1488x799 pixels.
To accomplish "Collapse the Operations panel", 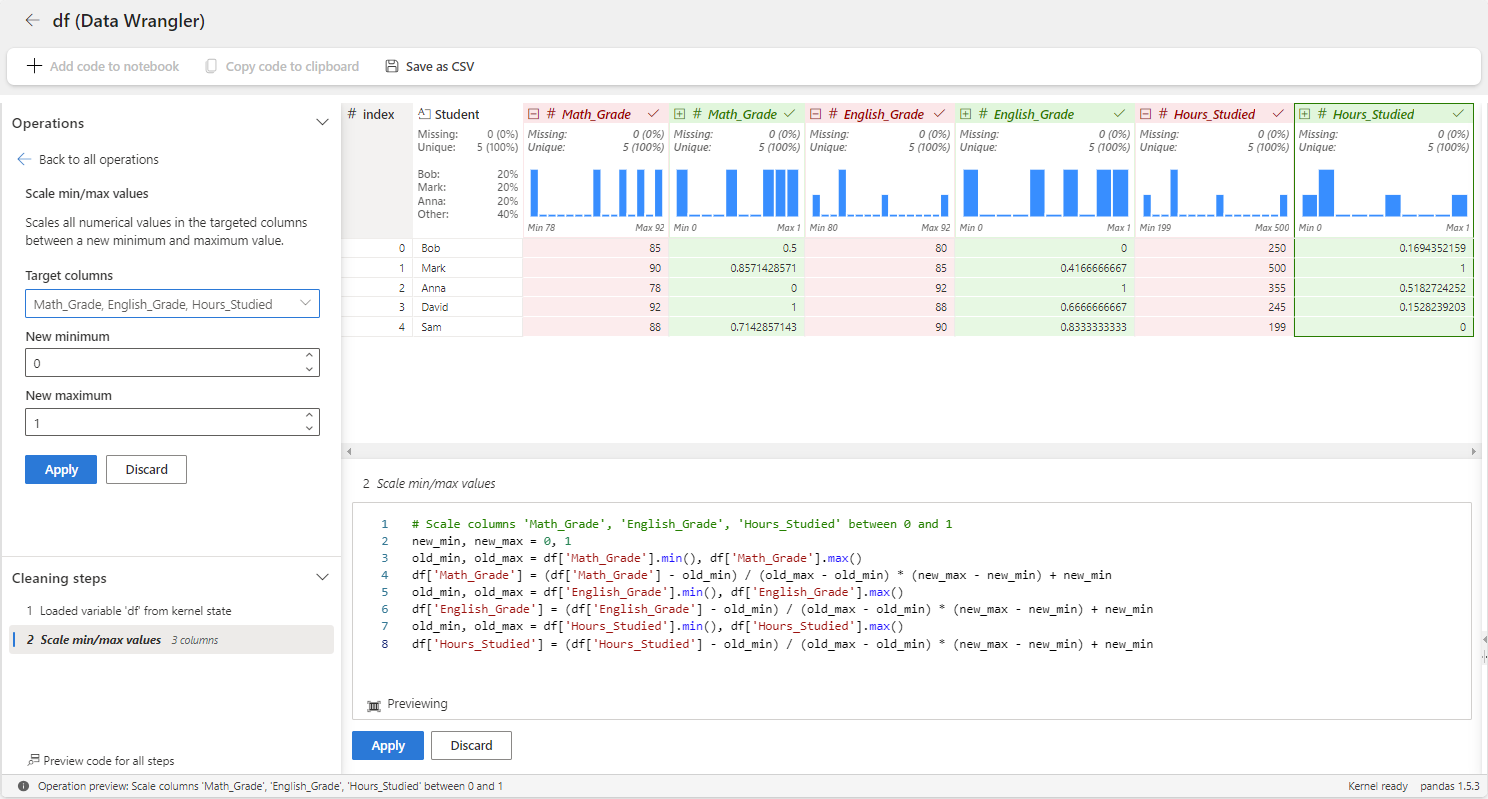I will click(322, 121).
